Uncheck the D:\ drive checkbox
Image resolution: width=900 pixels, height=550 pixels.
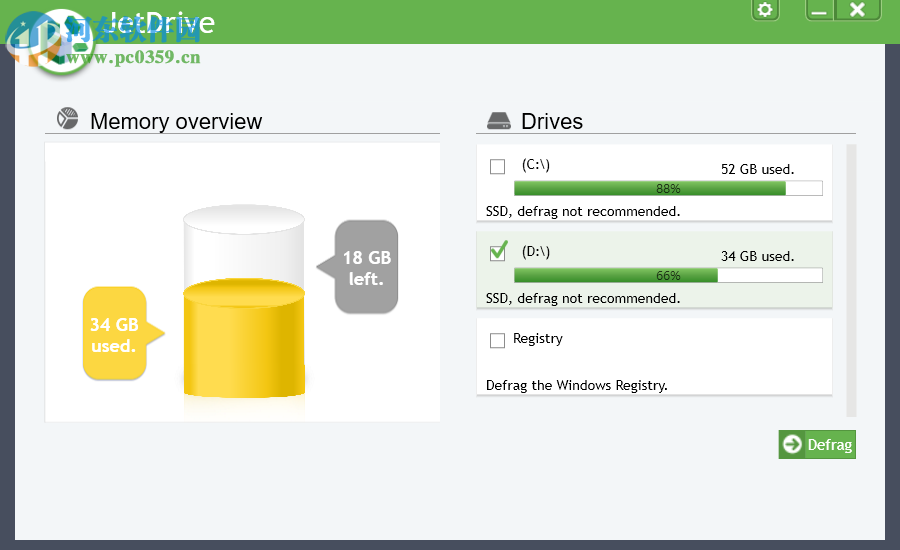pyautogui.click(x=498, y=253)
